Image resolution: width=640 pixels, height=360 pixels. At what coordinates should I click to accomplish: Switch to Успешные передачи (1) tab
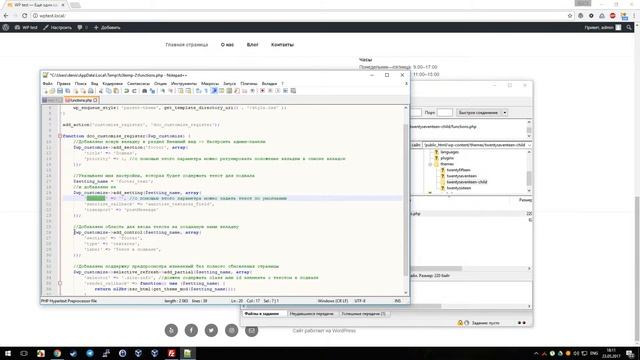pyautogui.click(x=363, y=314)
